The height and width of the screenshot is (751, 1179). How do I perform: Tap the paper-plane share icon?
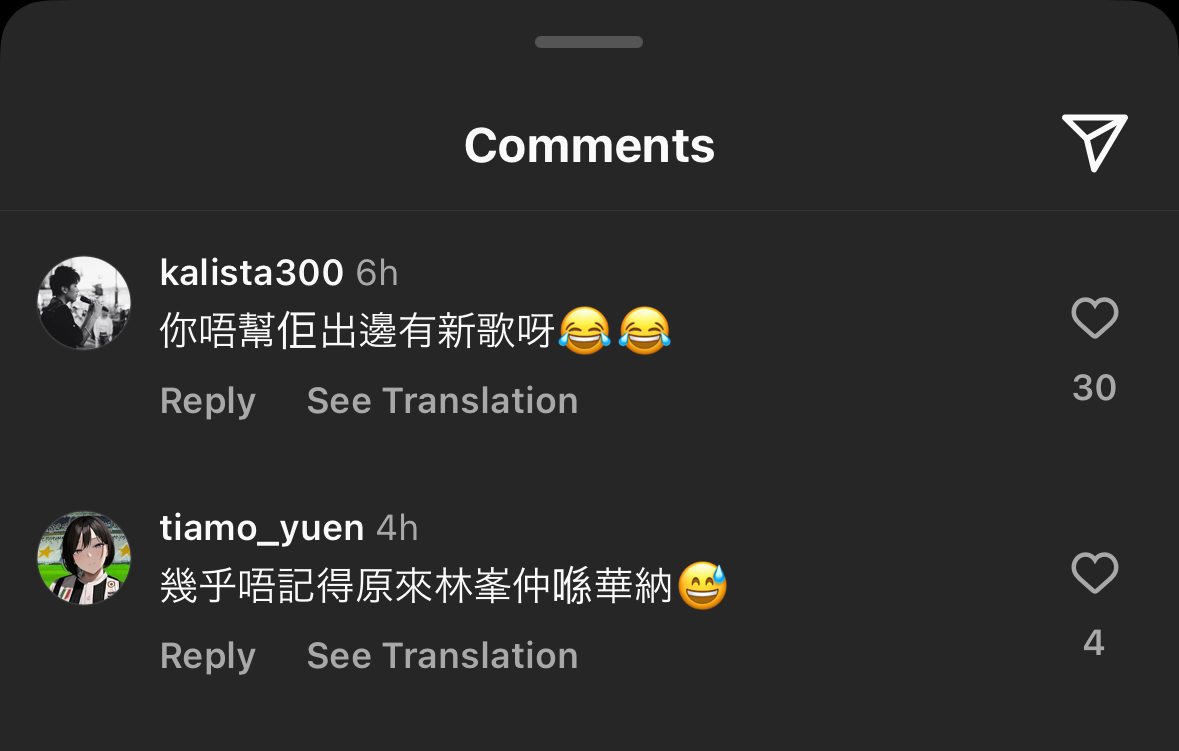[1095, 143]
